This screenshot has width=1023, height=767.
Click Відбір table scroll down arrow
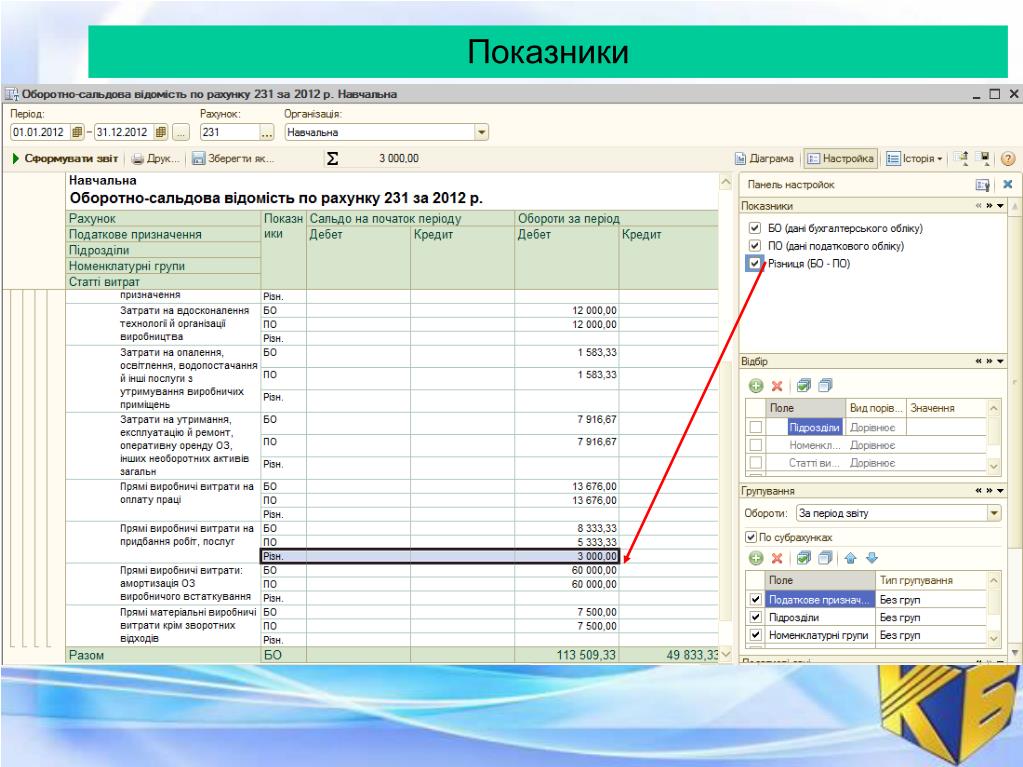coord(994,466)
